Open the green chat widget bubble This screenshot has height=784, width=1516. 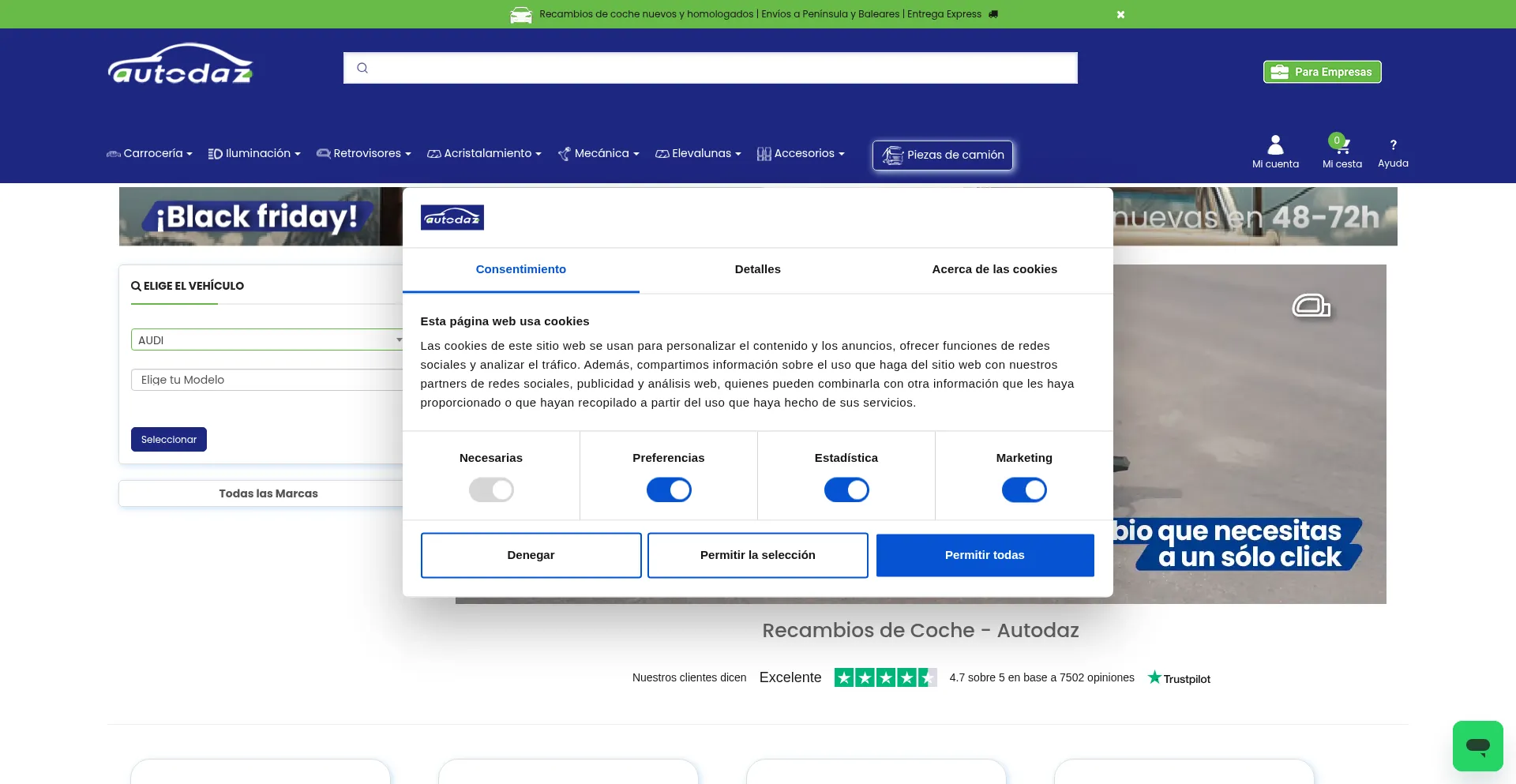(1477, 745)
